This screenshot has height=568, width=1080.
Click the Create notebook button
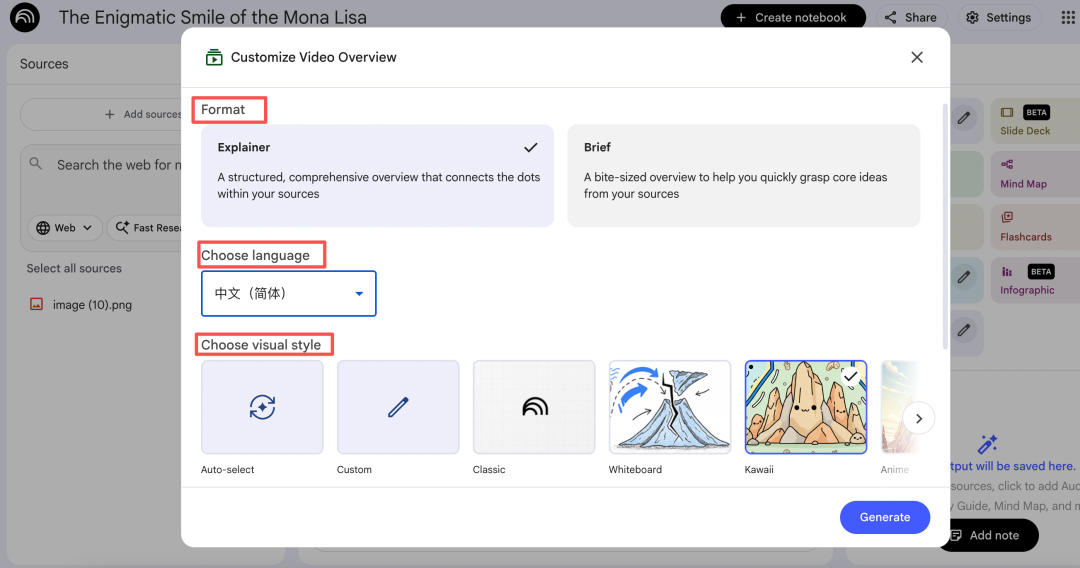tap(792, 17)
